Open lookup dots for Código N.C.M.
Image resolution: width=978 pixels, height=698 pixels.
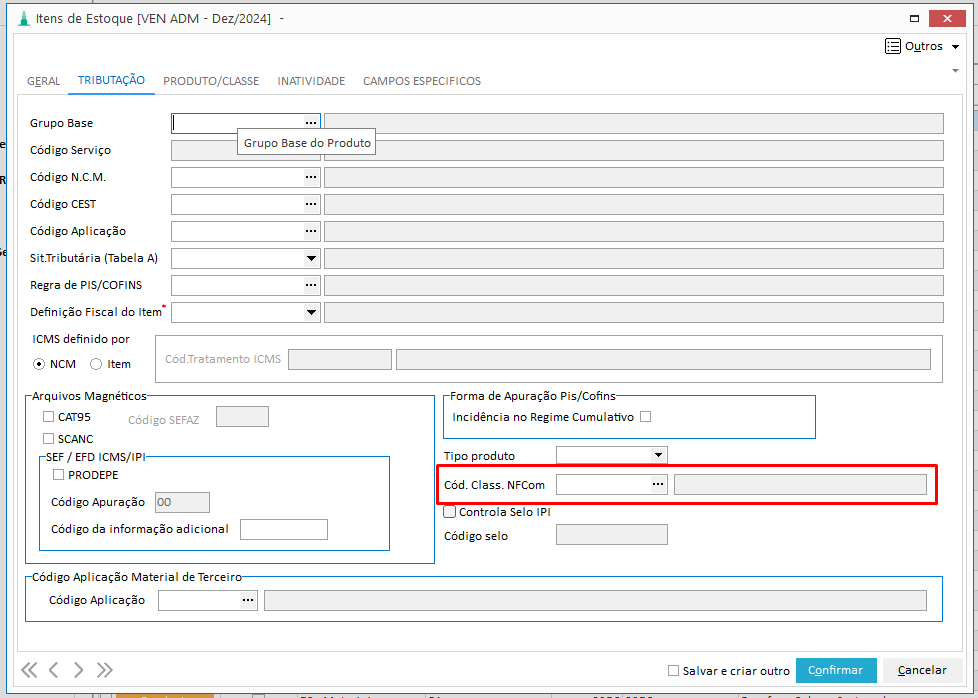[x=311, y=177]
